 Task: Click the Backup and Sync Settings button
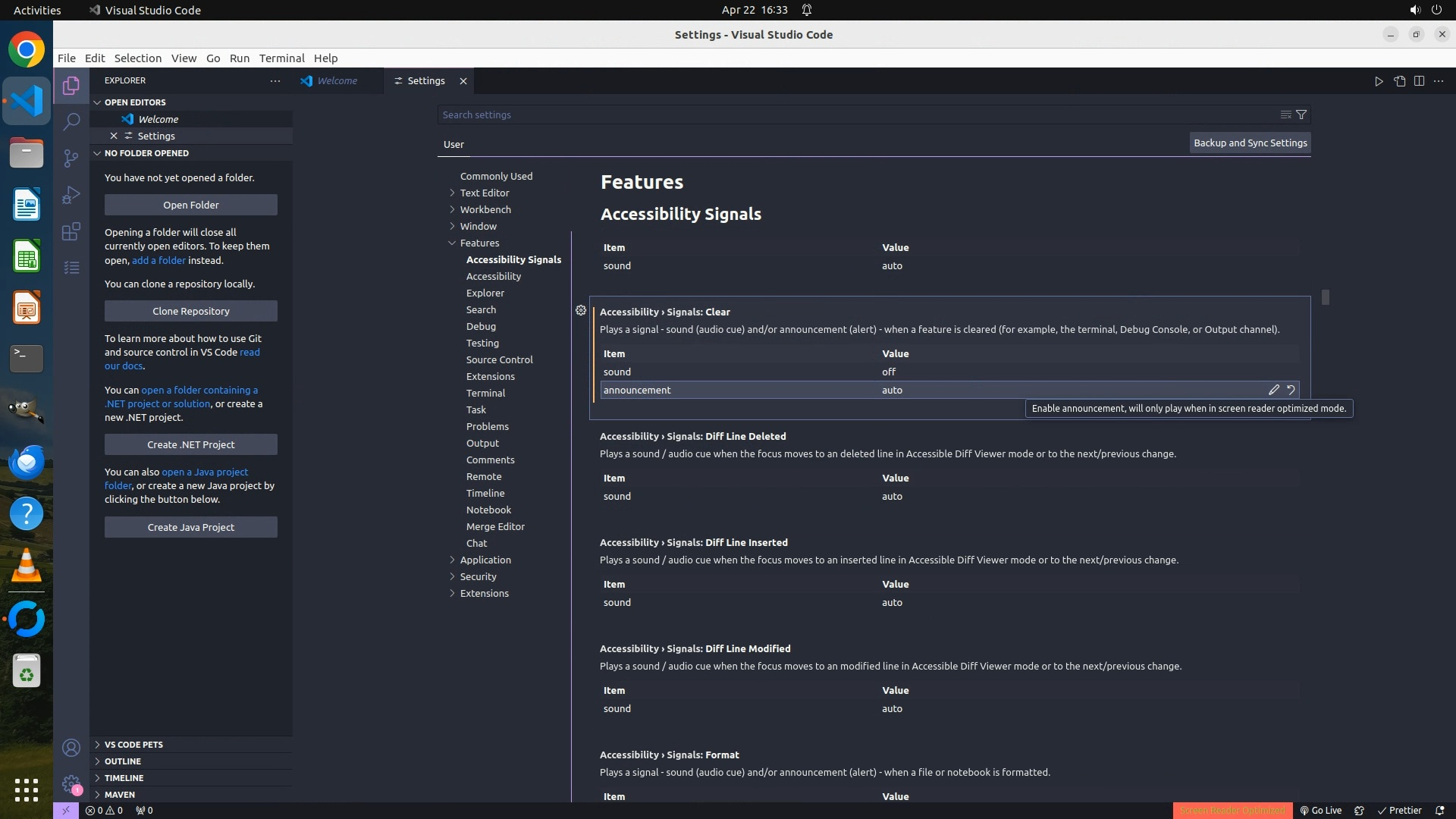(x=1250, y=143)
